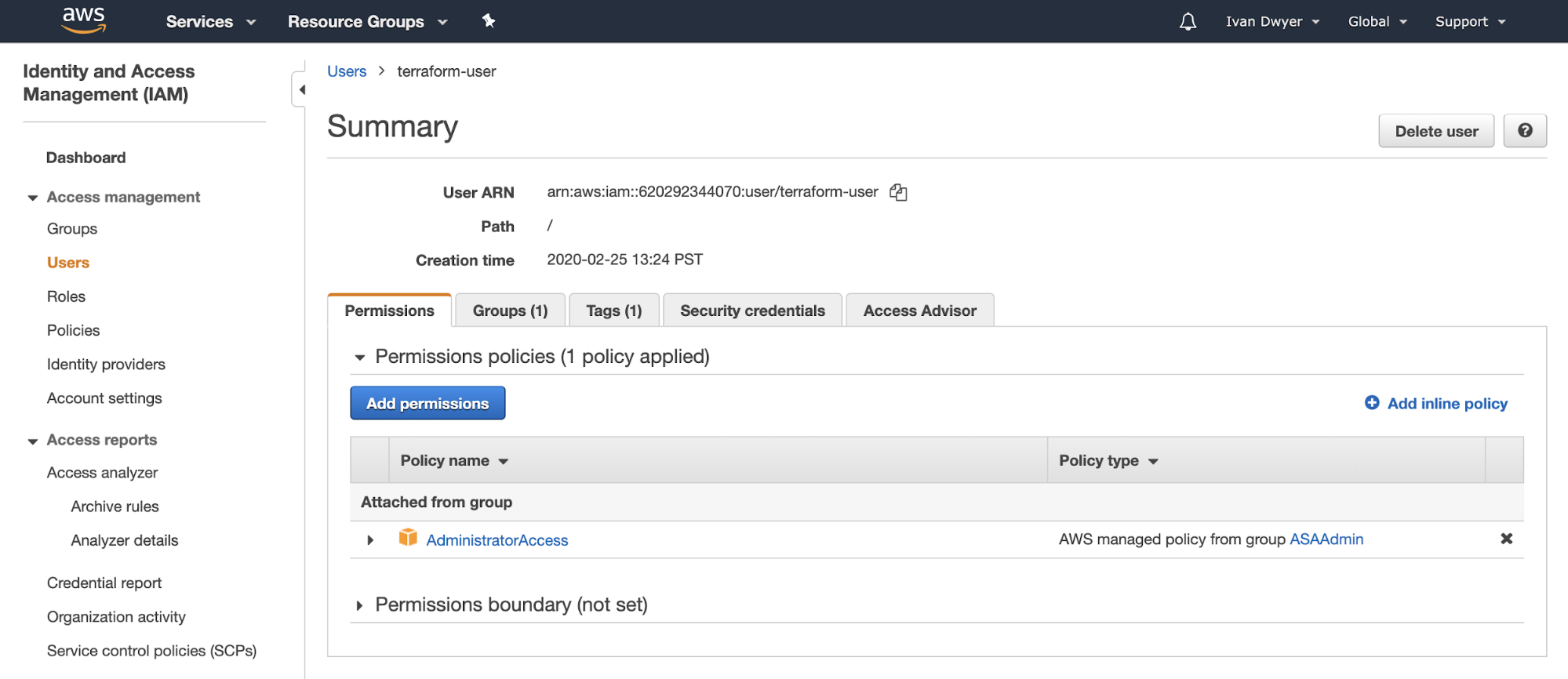Remove AdministratorAccess policy with X icon
Viewport: 1568px width, 679px height.
click(1506, 539)
